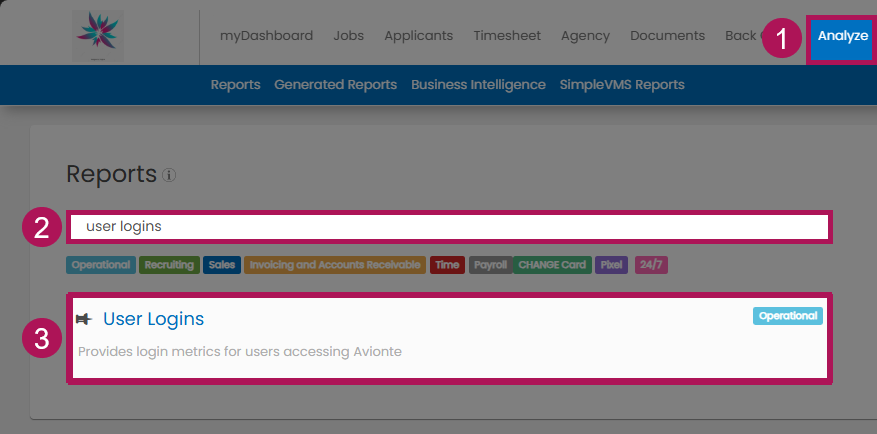The image size is (877, 434).
Task: Click the pin icon beside User Logins
Action: pyautogui.click(x=84, y=319)
